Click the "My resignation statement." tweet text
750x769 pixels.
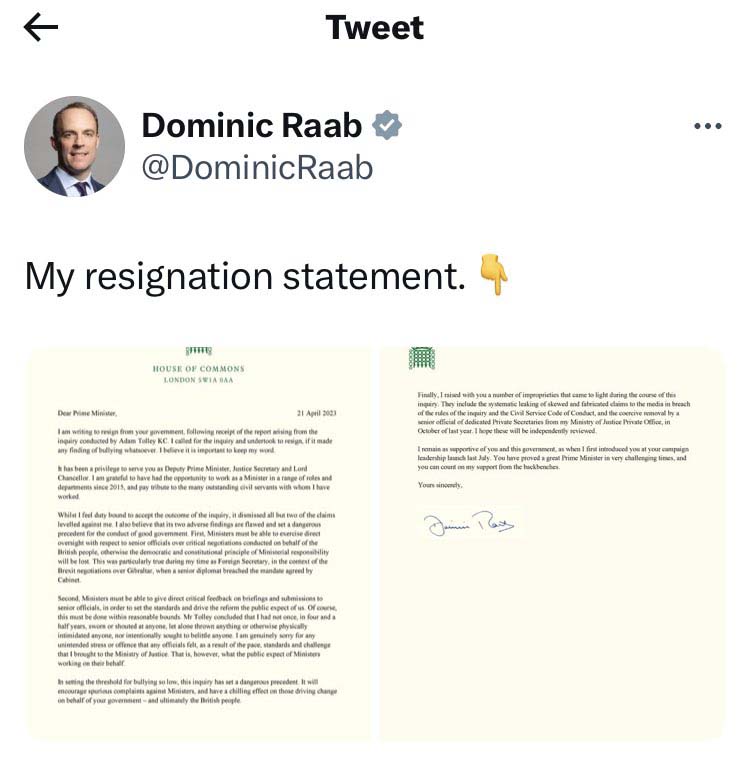(x=245, y=275)
